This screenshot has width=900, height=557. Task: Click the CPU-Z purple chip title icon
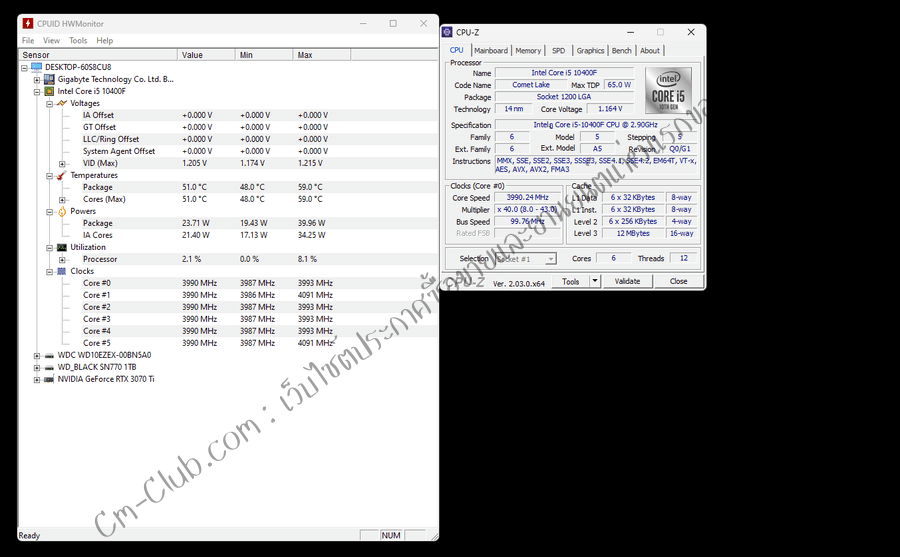[x=448, y=32]
